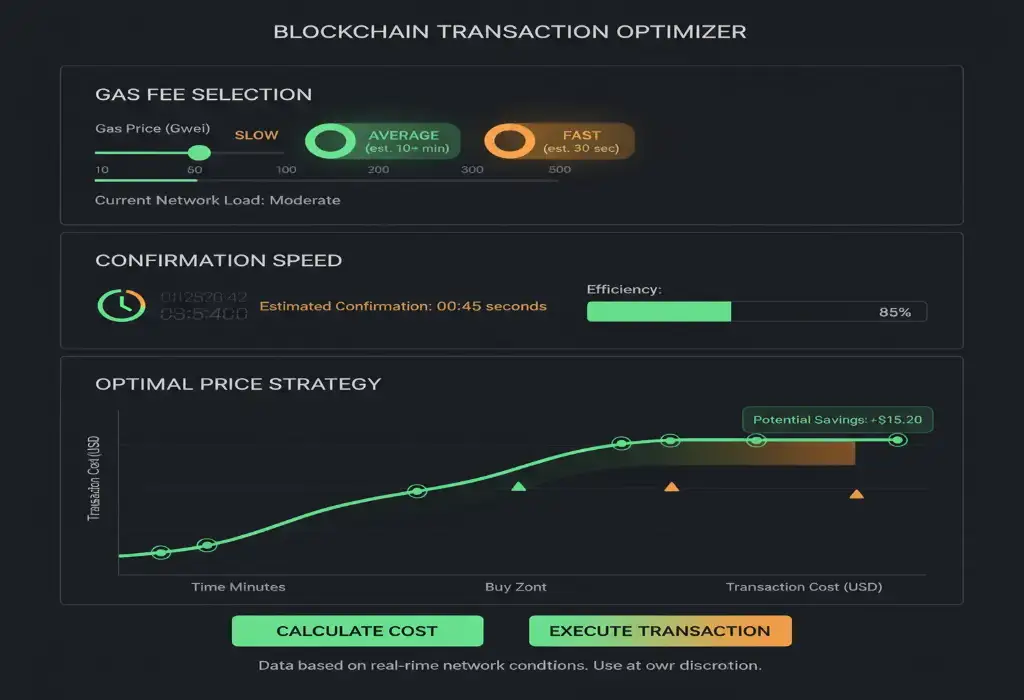
Task: Select the first data point on the cost curve
Action: (160, 551)
